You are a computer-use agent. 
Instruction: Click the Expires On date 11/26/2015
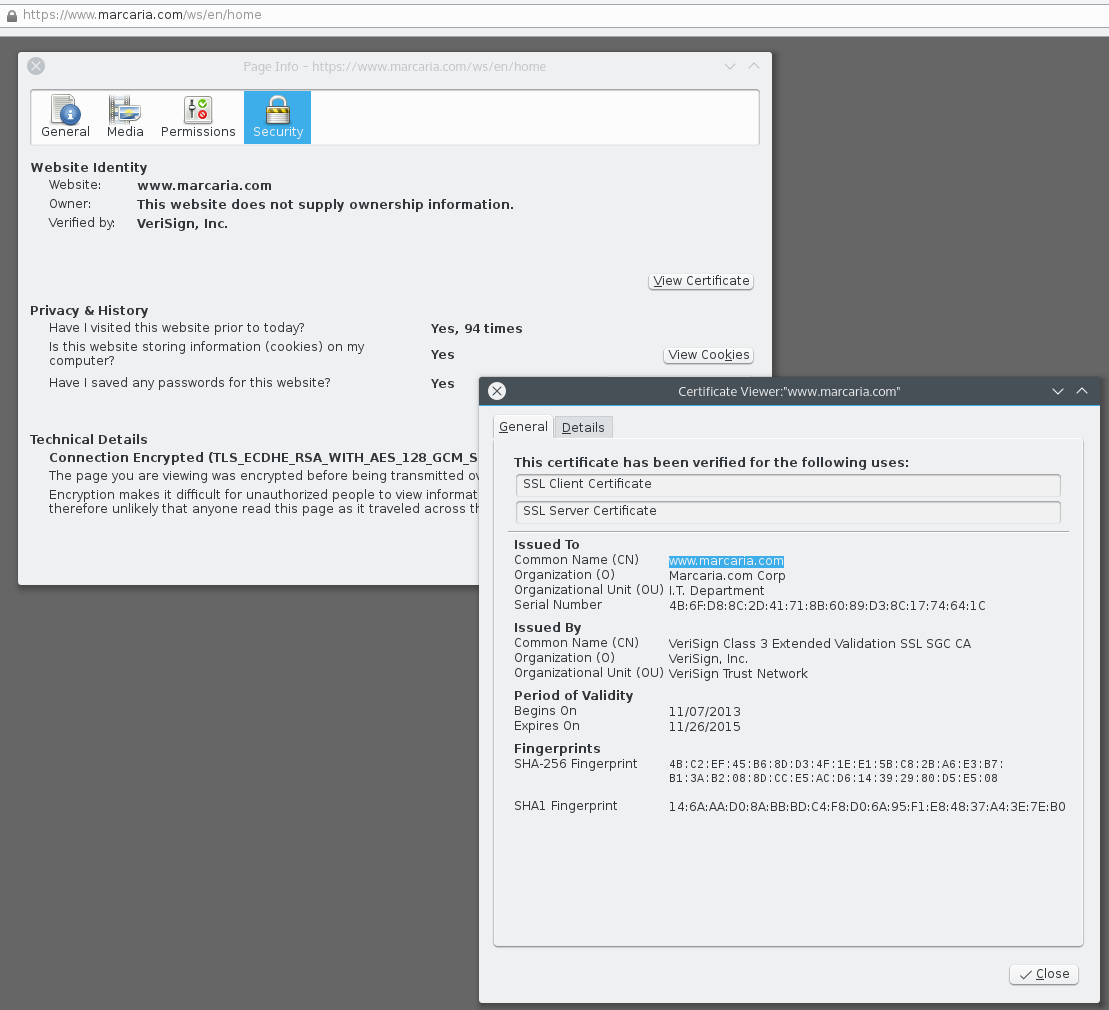(x=704, y=726)
